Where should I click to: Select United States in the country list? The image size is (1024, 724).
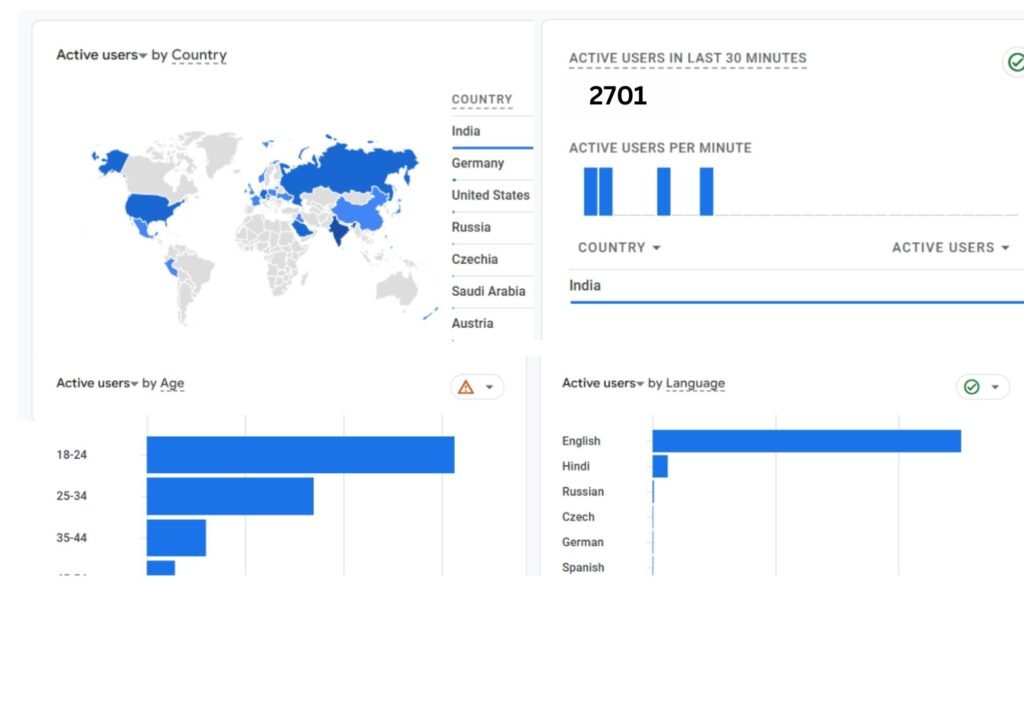(x=490, y=195)
